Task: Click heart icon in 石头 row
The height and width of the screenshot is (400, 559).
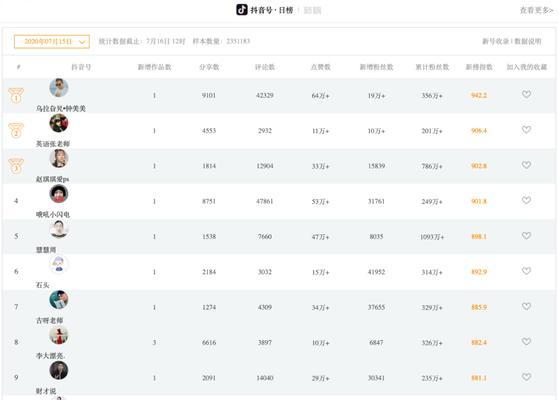Action: click(526, 271)
